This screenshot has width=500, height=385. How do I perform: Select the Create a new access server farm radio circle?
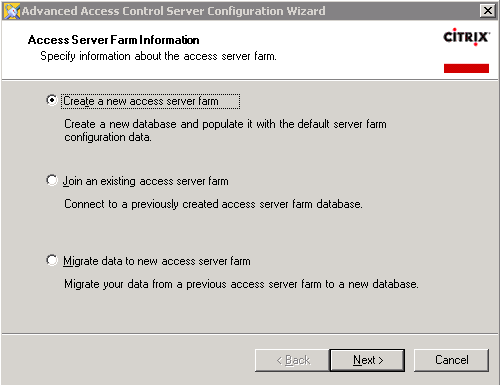point(52,100)
